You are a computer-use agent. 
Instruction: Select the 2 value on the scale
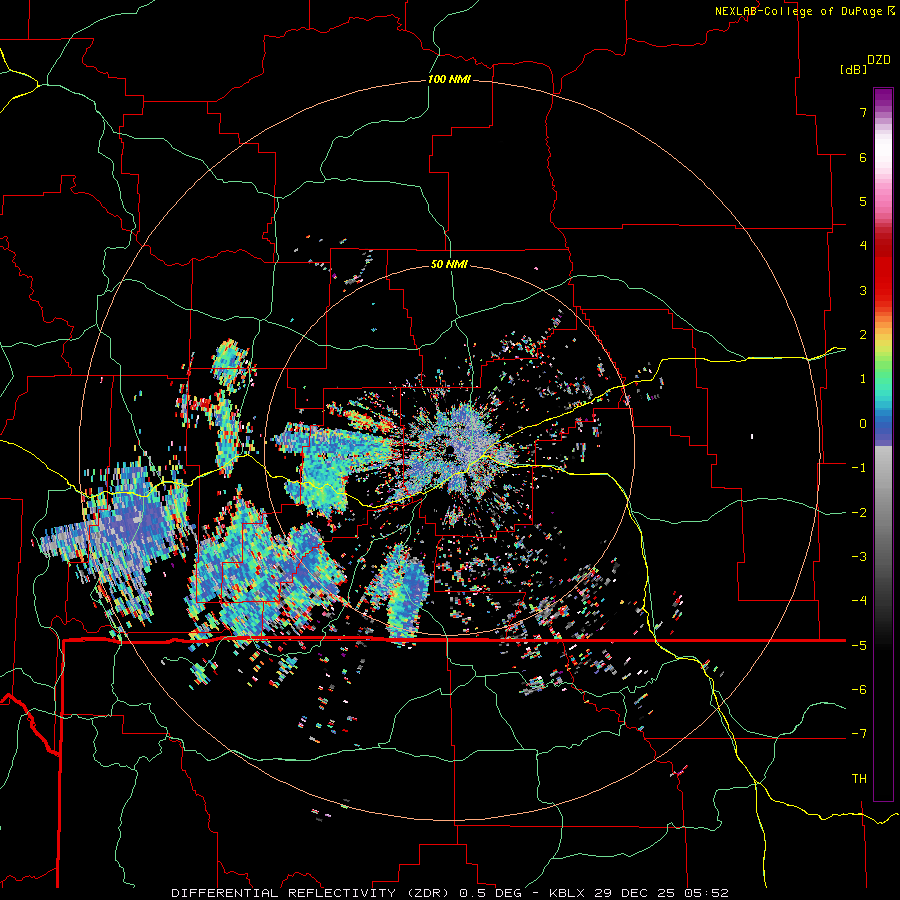(x=863, y=335)
